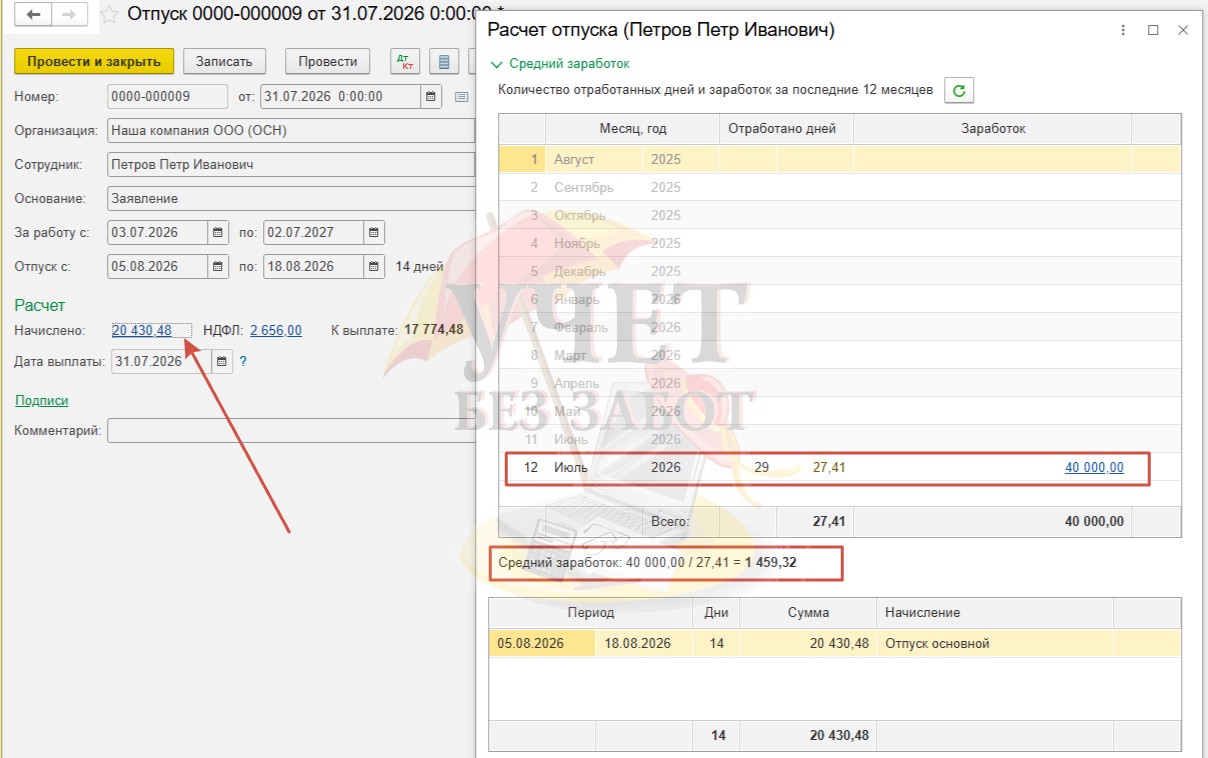
Task: Click the 18.08.2026 cell in the period row
Action: tap(644, 643)
